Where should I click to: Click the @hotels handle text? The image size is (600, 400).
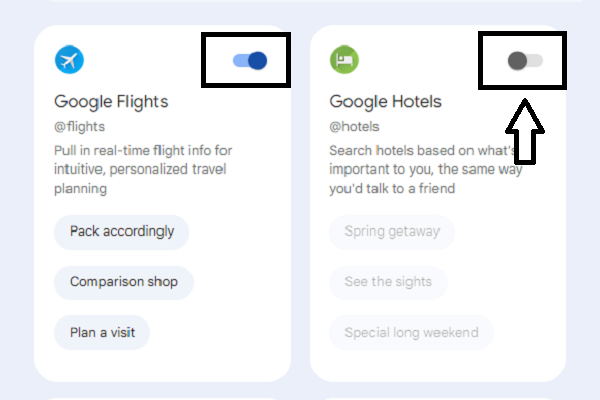tap(354, 126)
